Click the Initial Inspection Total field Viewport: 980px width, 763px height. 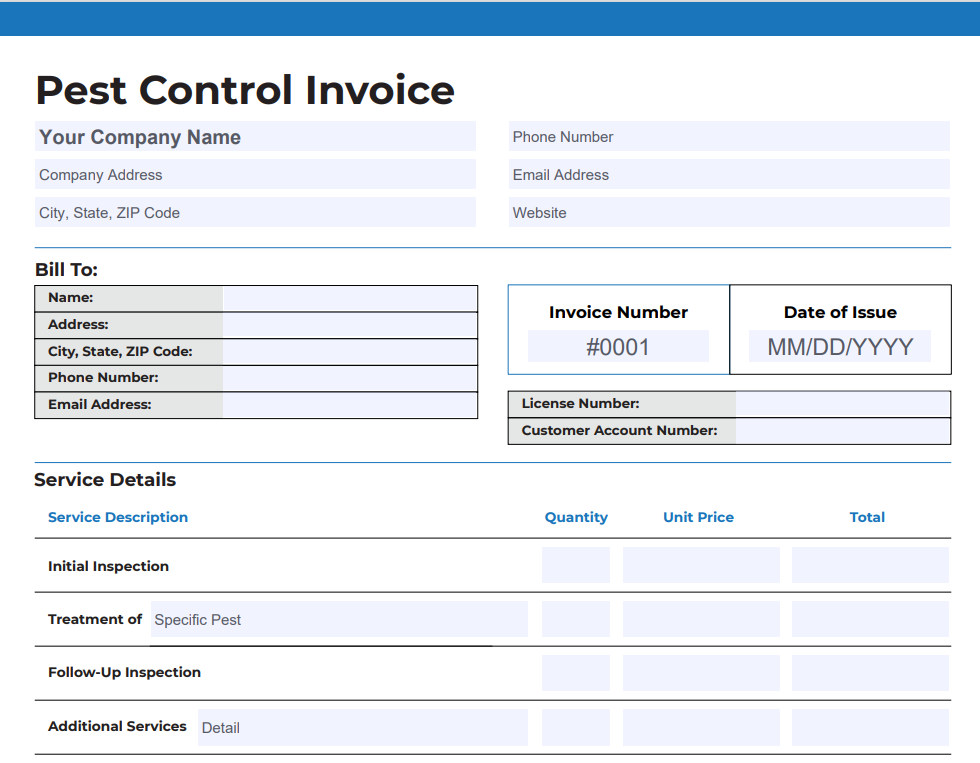[x=870, y=564]
